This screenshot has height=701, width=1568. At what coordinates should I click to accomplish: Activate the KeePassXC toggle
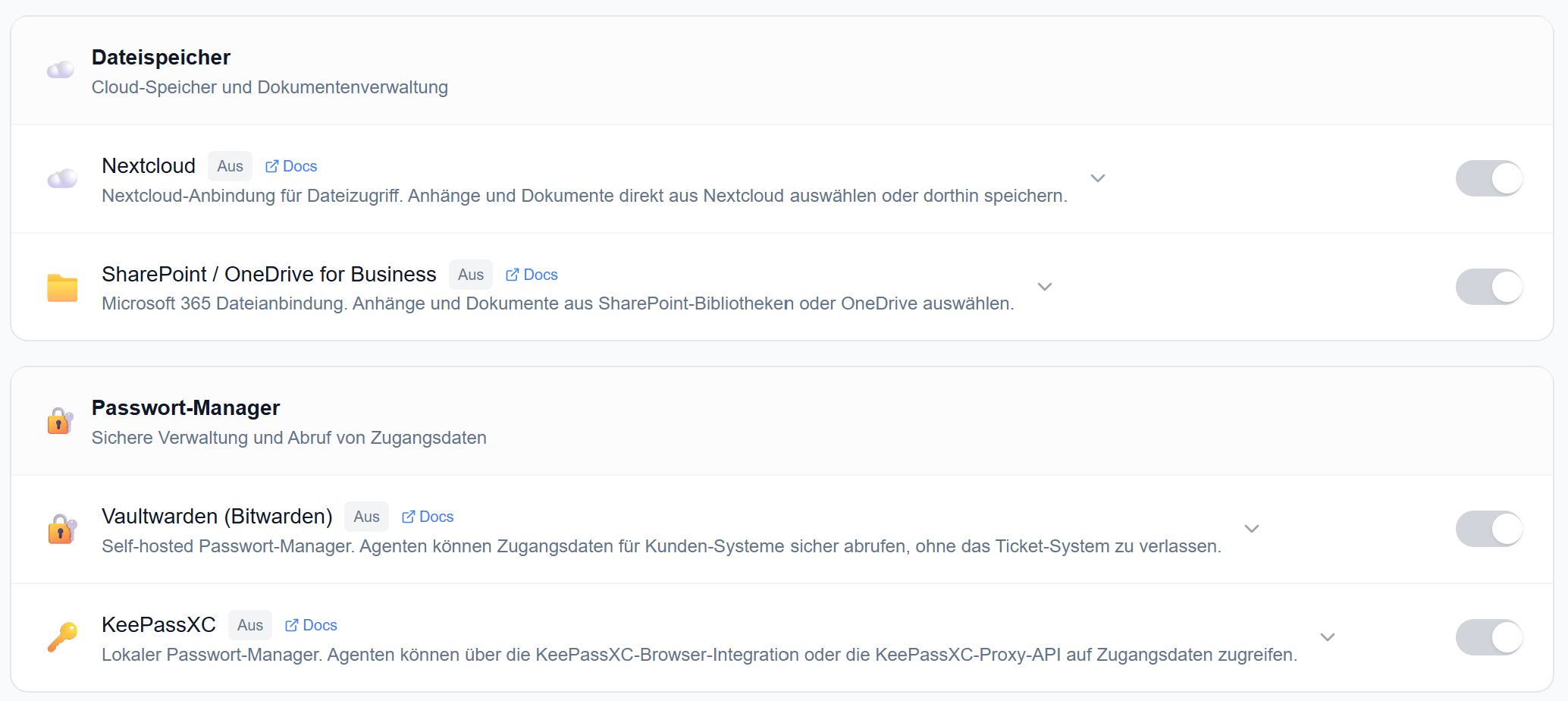point(1488,637)
